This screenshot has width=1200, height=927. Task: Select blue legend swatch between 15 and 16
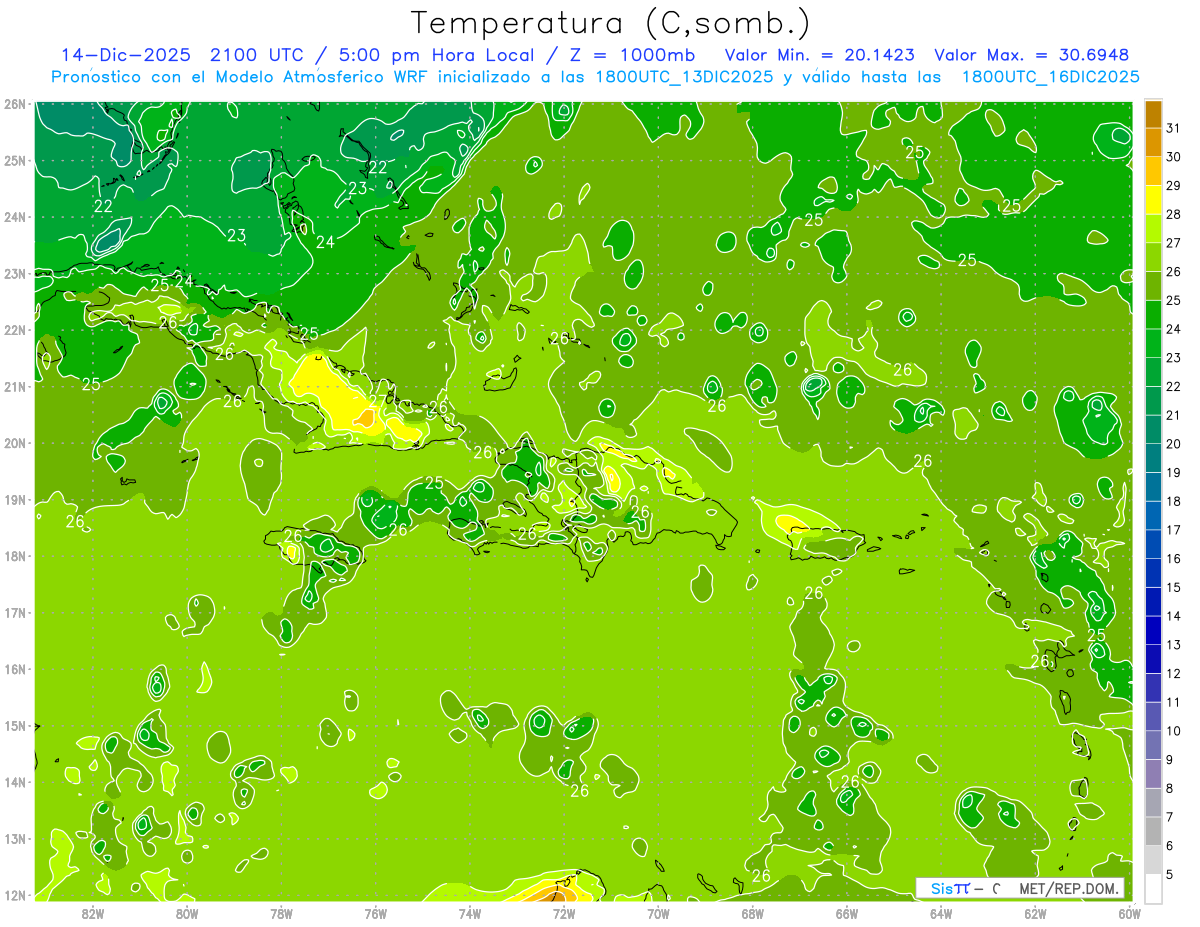point(1153,574)
